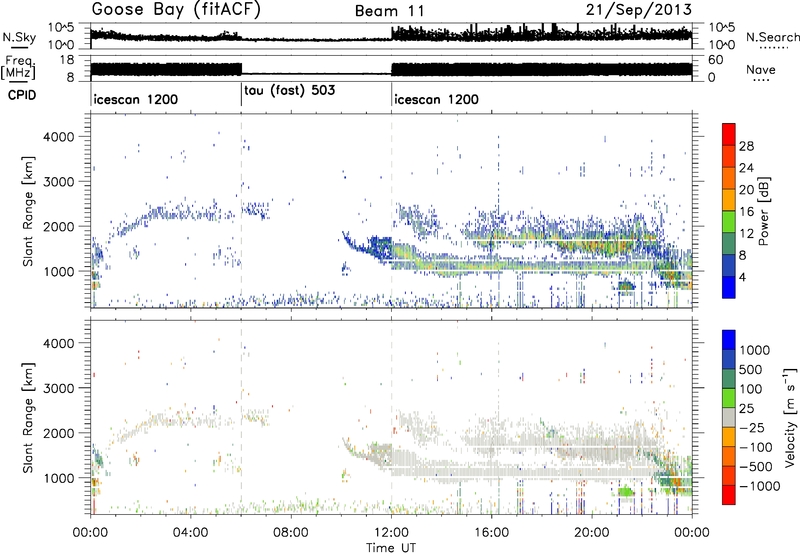Viewport: 800px width, 554px height.
Task: Click the second 'icescan 1200' label at 12:00
Action: pos(437,99)
